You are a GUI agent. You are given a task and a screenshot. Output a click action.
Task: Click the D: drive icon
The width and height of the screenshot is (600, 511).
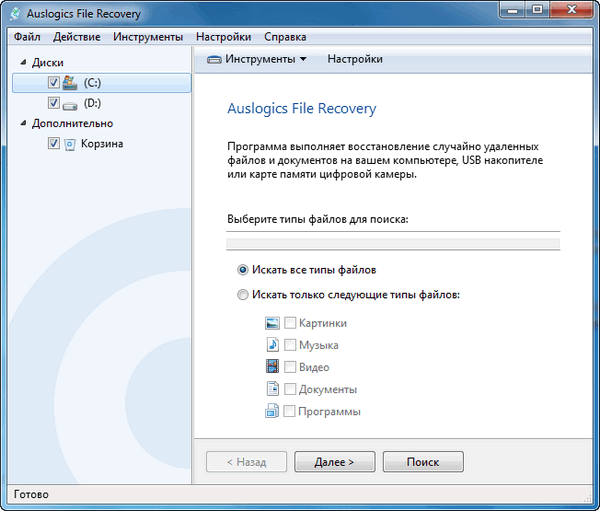(70, 106)
